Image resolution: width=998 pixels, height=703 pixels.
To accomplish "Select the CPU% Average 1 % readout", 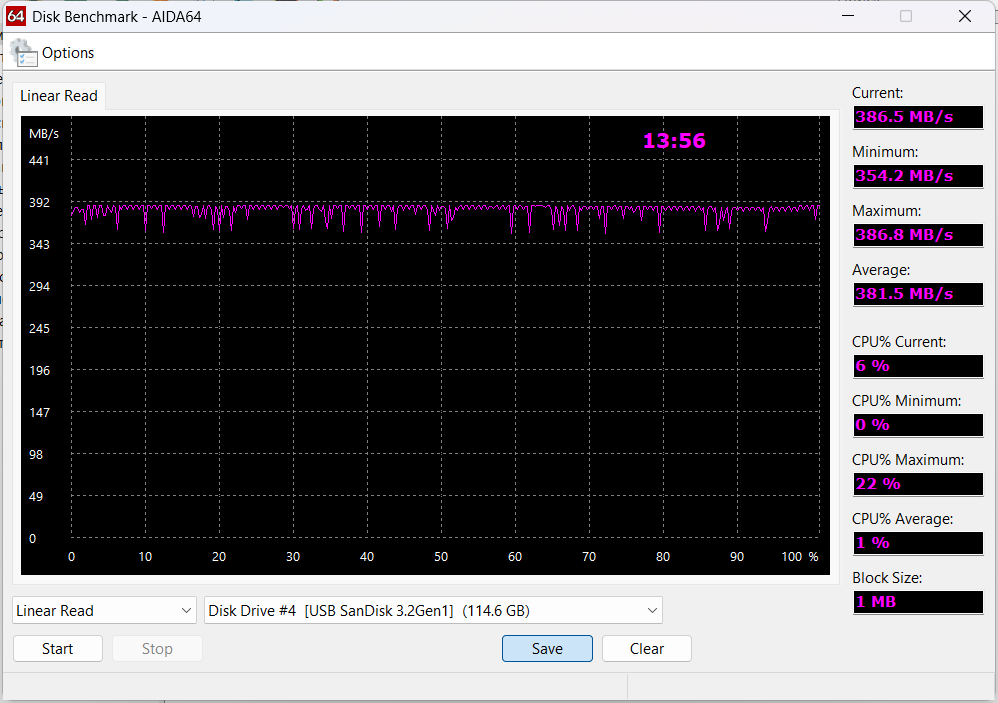I will click(x=917, y=543).
